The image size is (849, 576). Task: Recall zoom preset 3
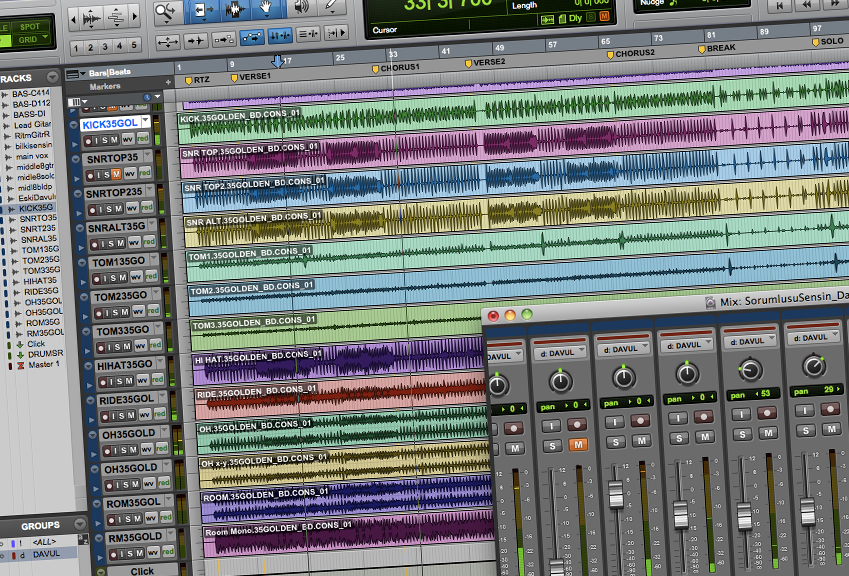coord(105,47)
